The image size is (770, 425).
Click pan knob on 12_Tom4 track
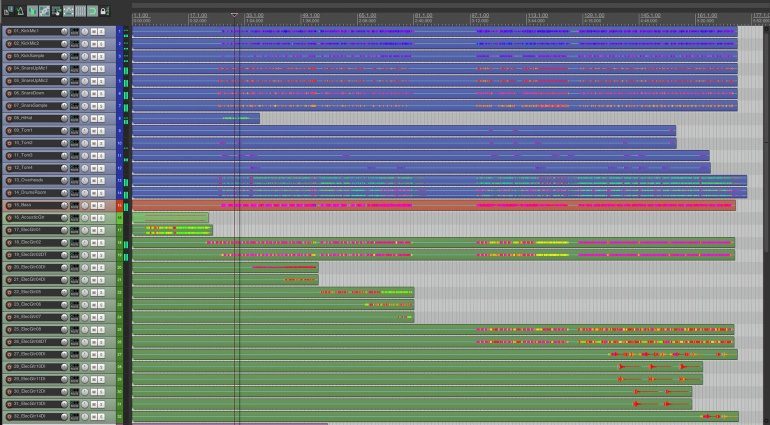pyautogui.click(x=85, y=168)
